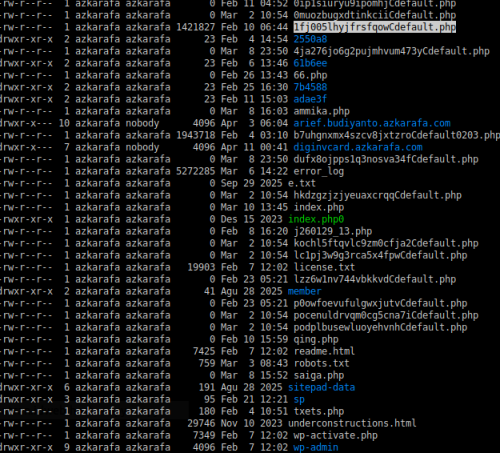This screenshot has height=453, width=500.
Task: Select diginvcard.azkarafa.com directory entry
Action: click(x=358, y=147)
